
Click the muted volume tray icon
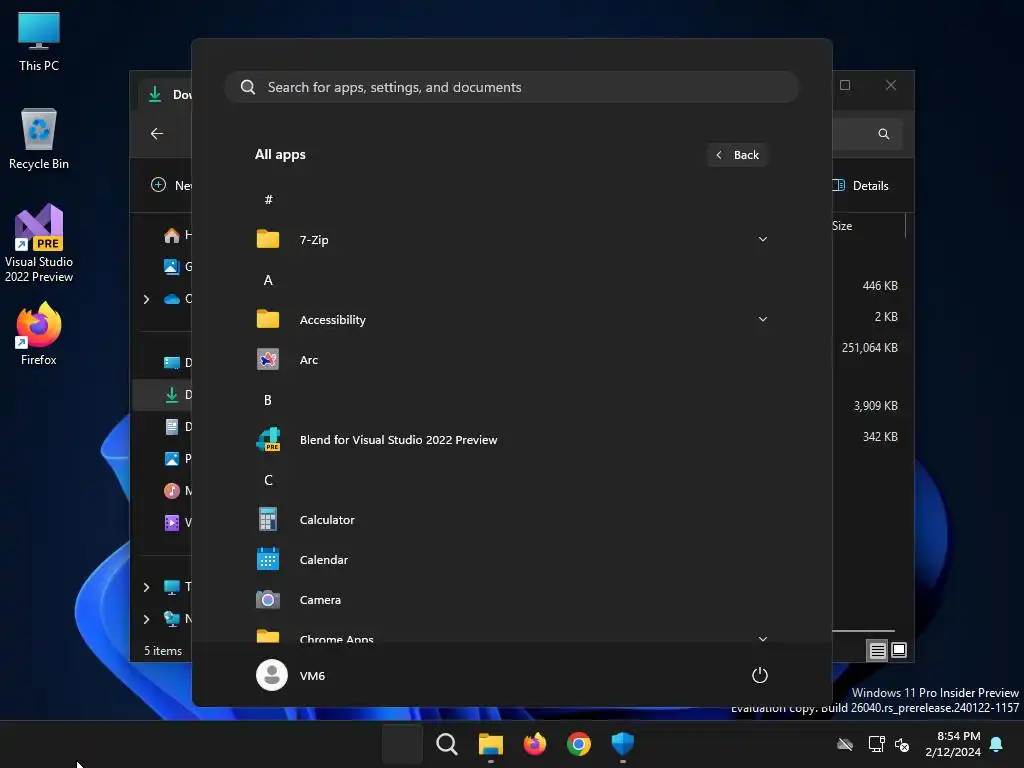(902, 744)
